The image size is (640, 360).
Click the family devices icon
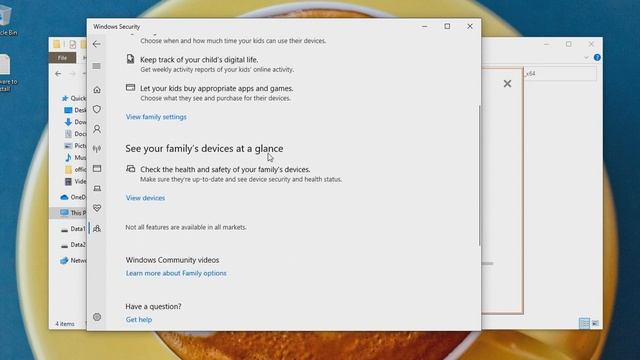pyautogui.click(x=130, y=169)
